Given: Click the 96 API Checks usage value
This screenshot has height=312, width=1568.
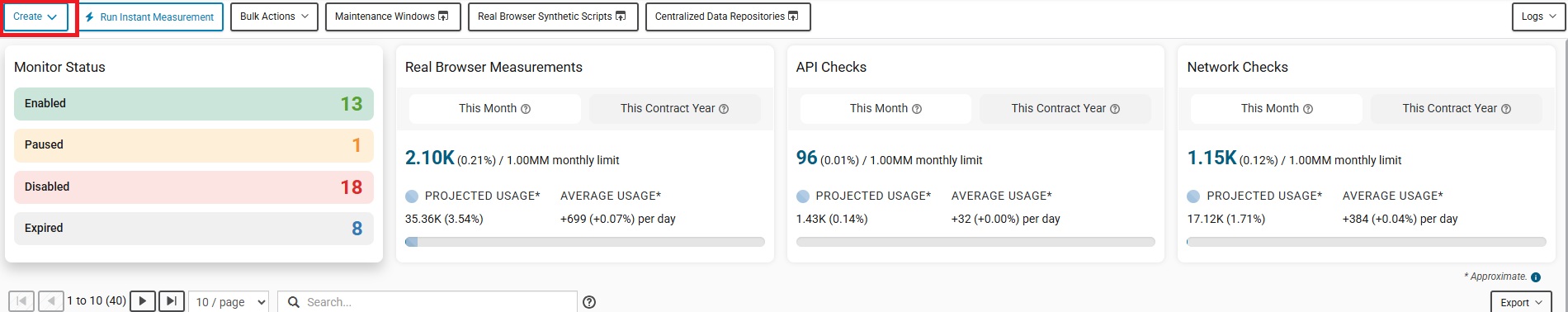Looking at the screenshot, I should pos(807,158).
